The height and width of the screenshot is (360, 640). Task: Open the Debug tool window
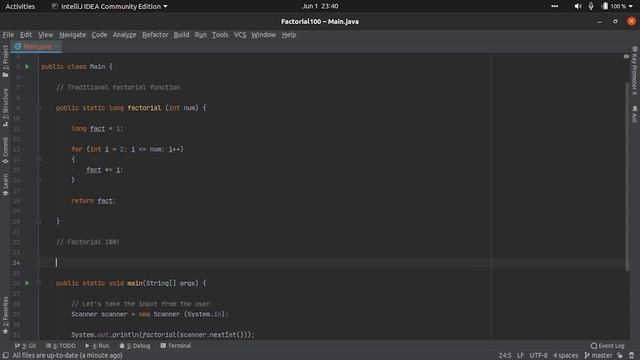pos(135,346)
